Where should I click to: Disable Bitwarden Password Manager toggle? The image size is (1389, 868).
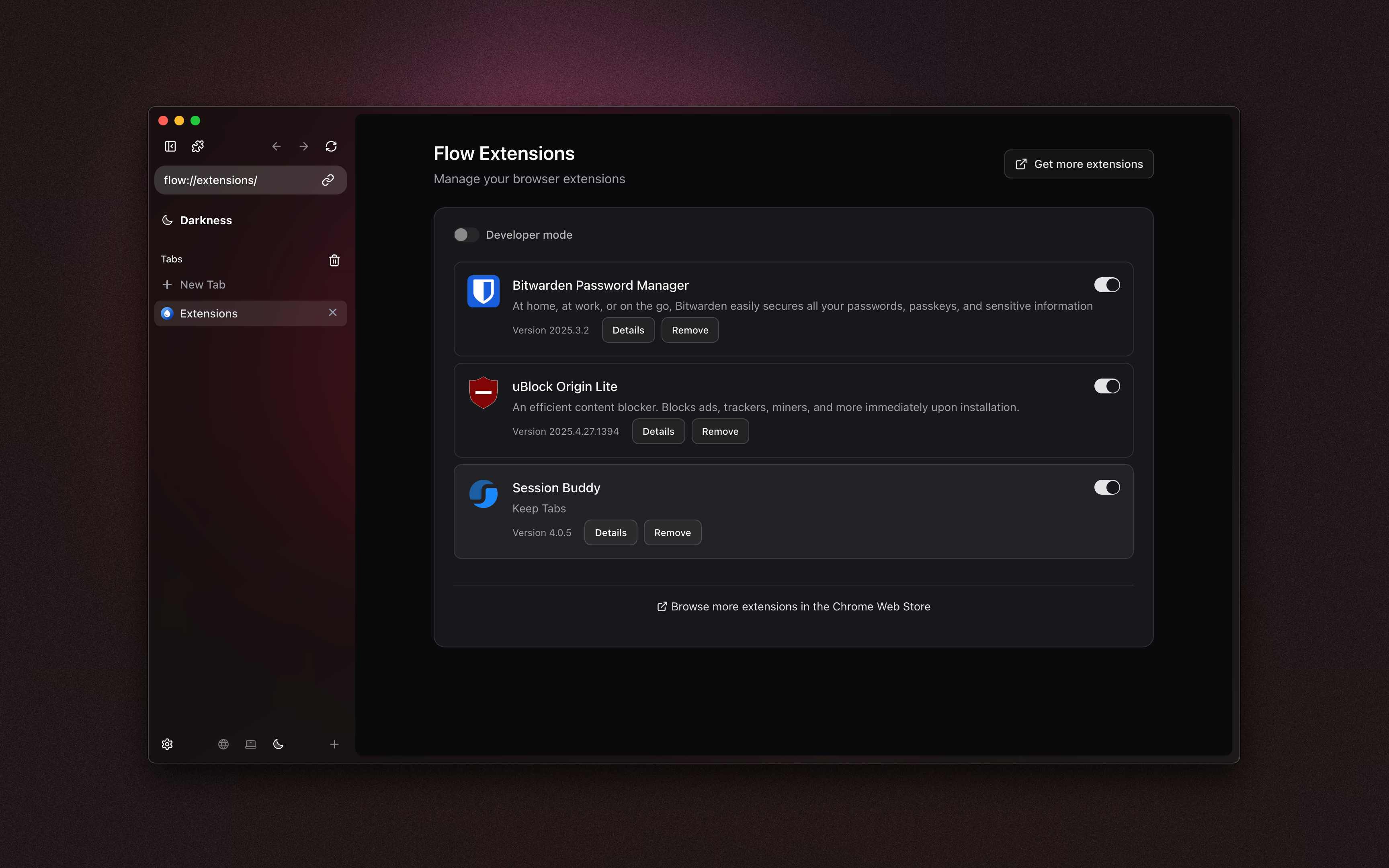point(1106,285)
